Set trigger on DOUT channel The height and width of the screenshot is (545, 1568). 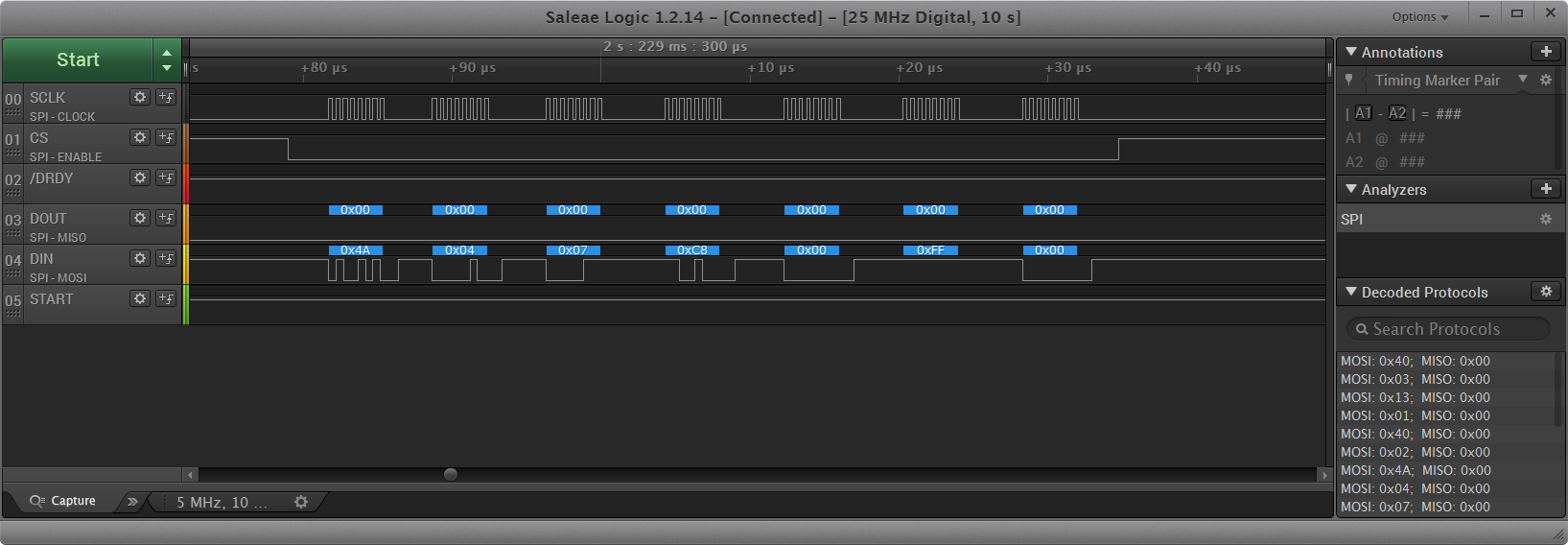click(166, 218)
